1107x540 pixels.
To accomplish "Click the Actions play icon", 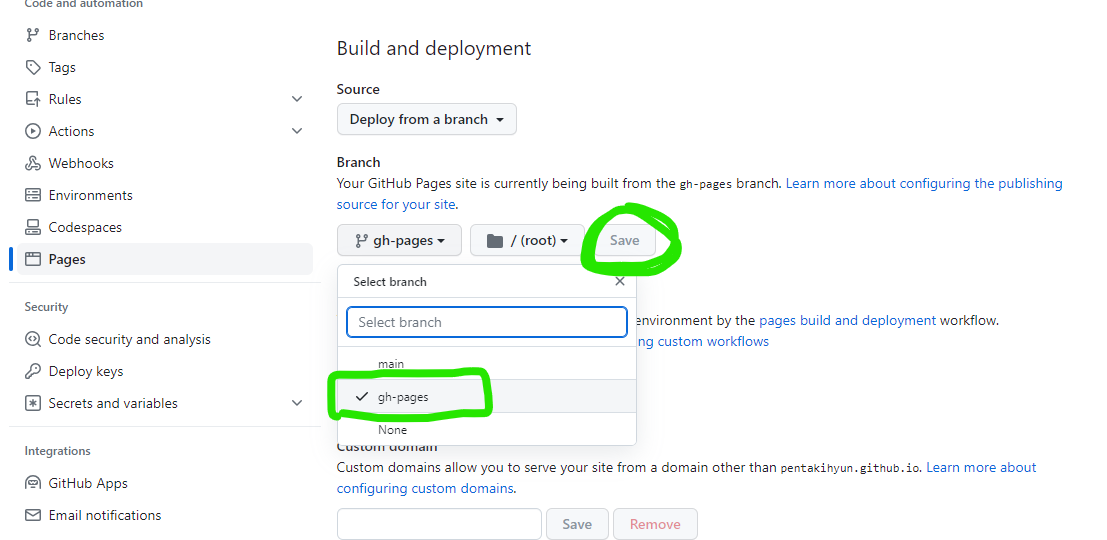I will (x=32, y=131).
